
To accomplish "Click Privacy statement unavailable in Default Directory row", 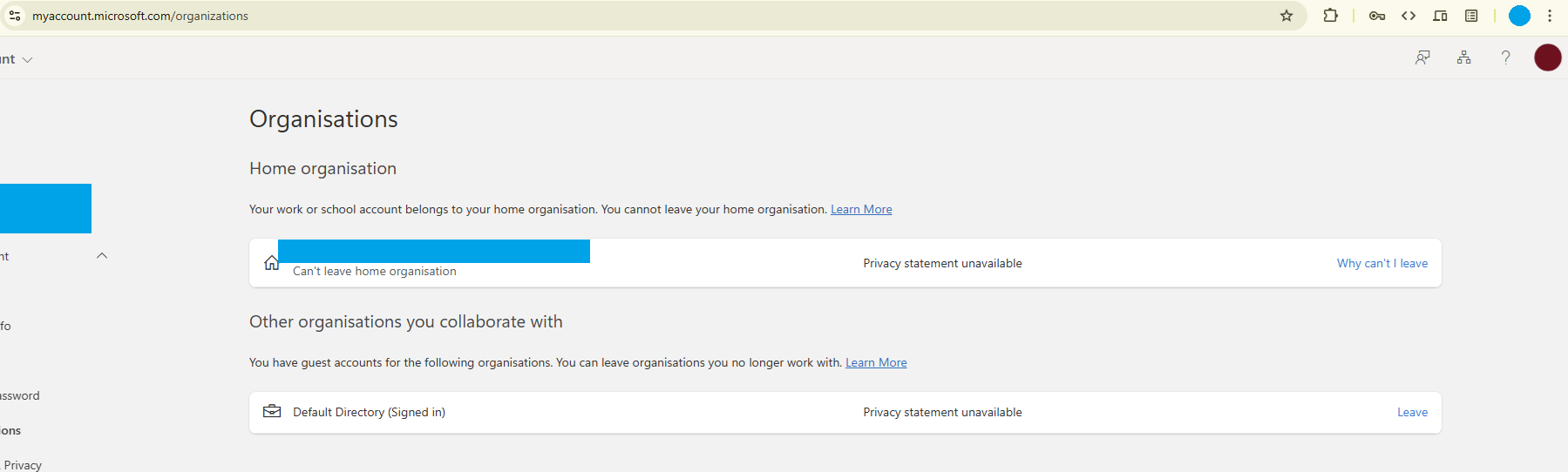I will (942, 412).
